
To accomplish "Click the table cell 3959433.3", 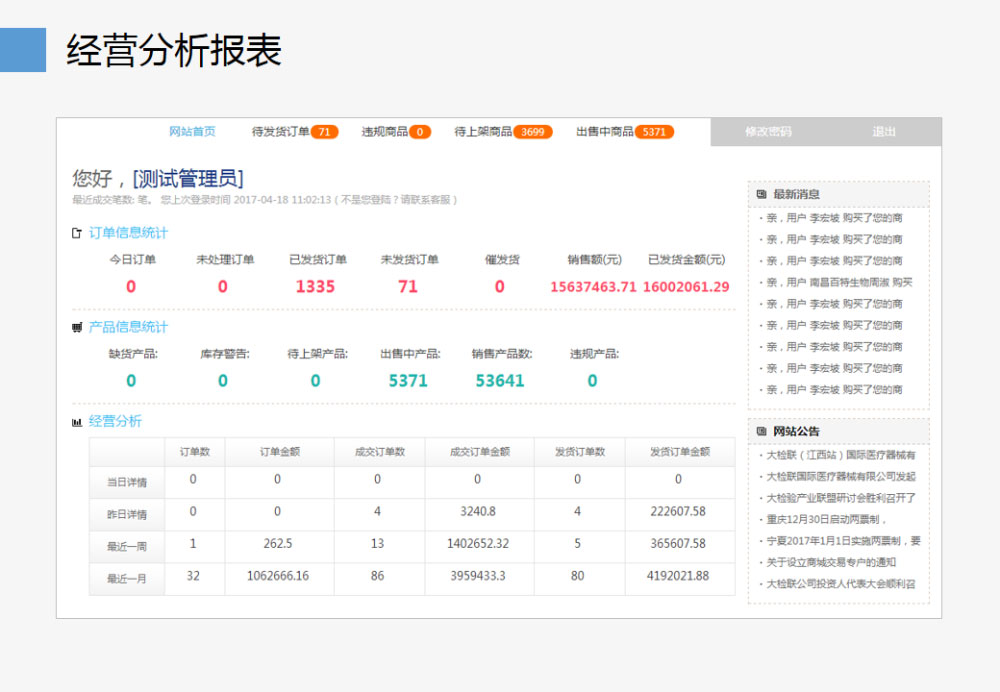I will (x=478, y=576).
